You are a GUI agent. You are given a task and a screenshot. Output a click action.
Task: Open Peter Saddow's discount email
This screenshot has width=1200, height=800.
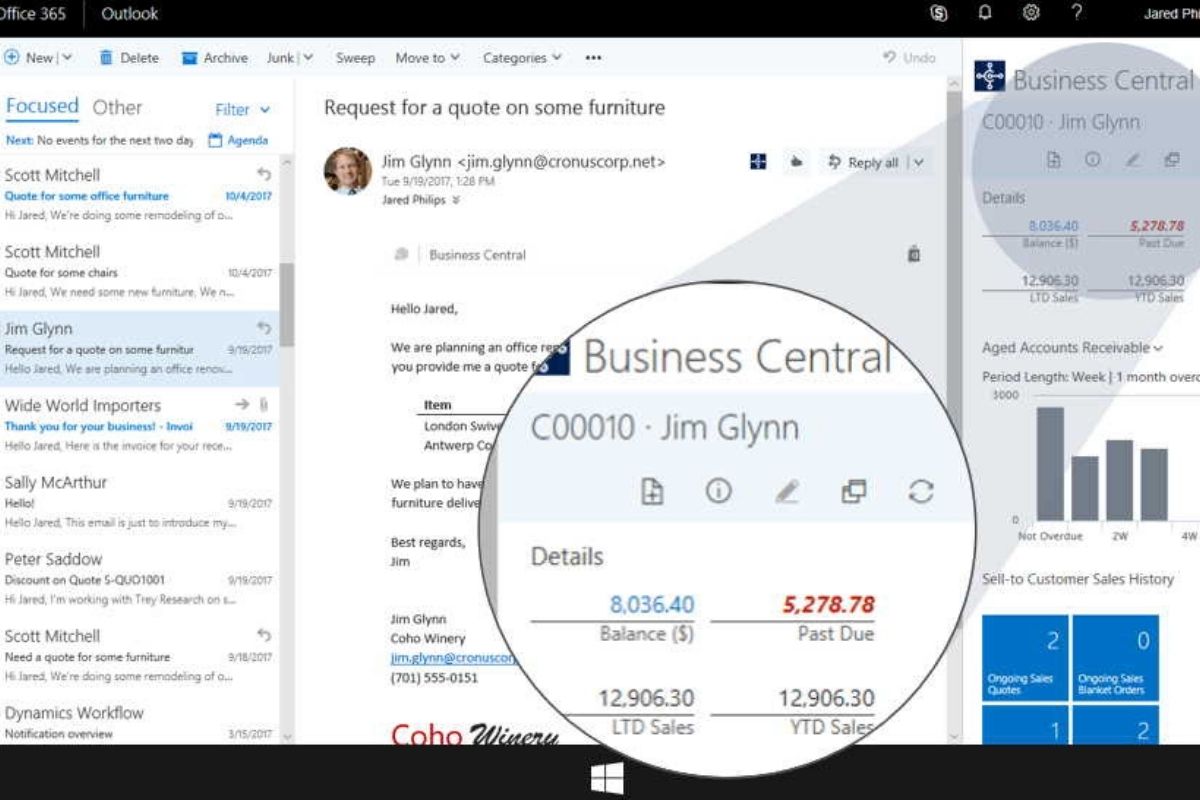coord(139,579)
